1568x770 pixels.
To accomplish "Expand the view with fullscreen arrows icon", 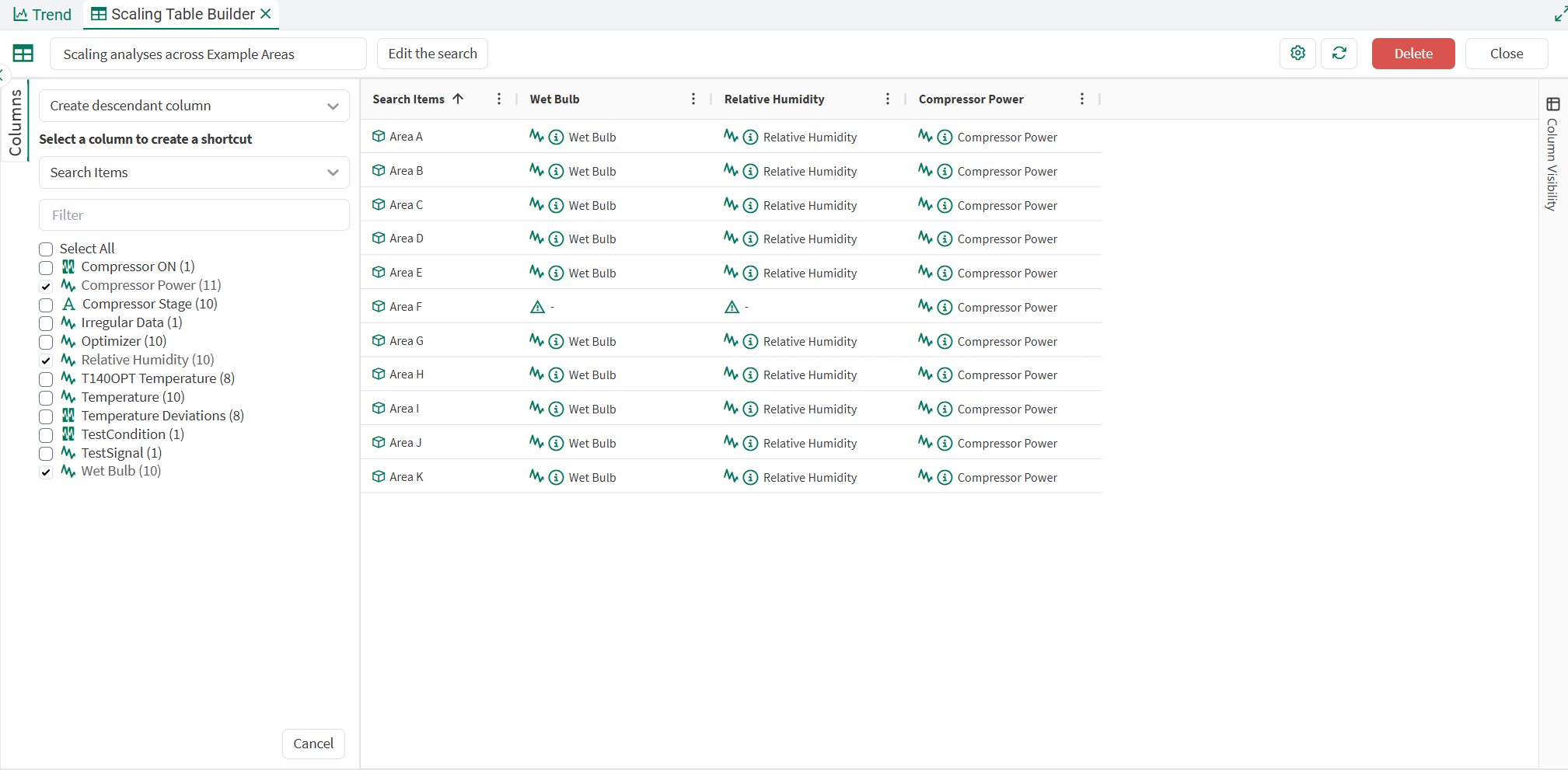I will pos(1559,14).
